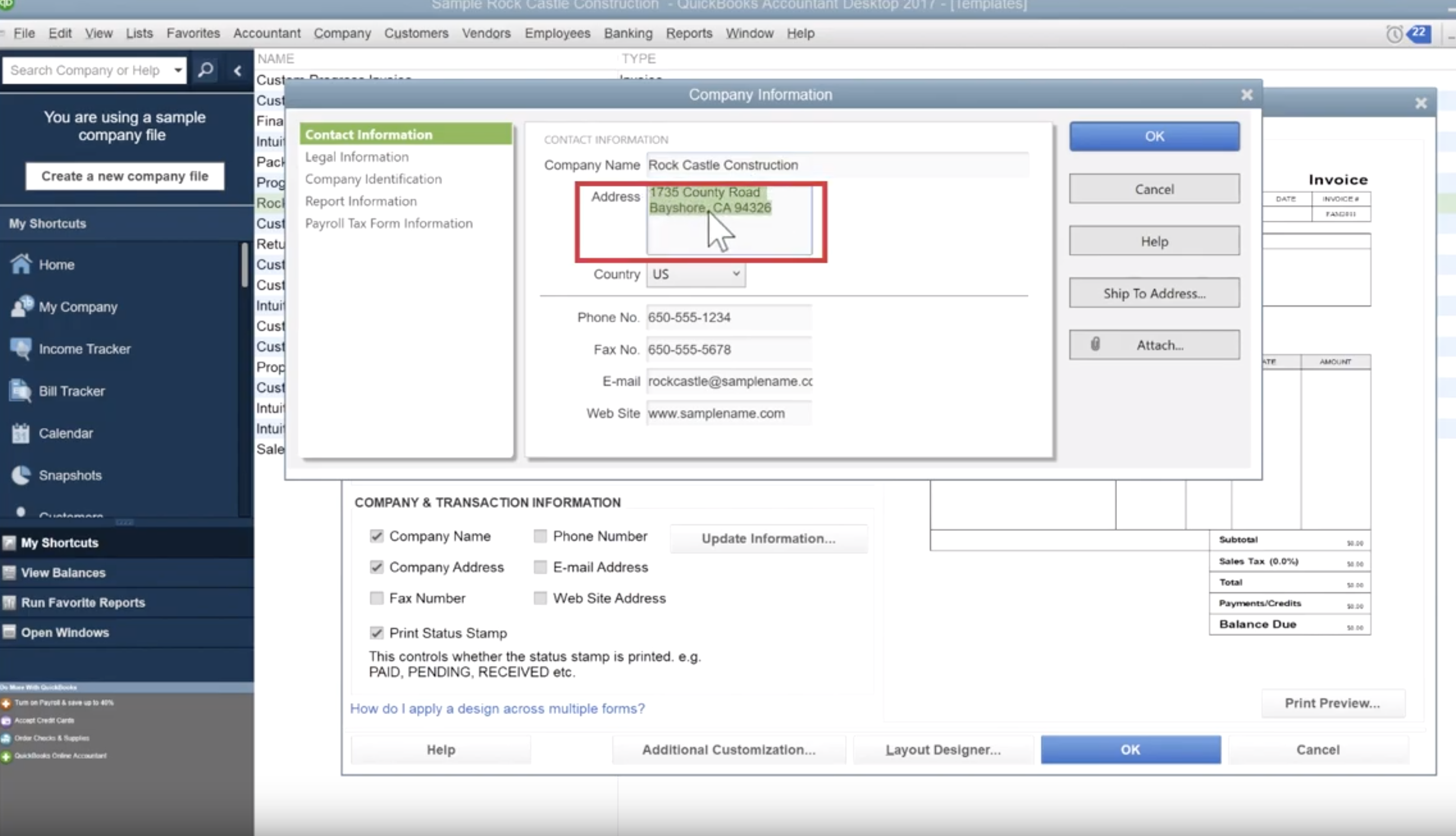Select Payroll Tax Form Information tab
The width and height of the screenshot is (1456, 836).
(x=389, y=223)
